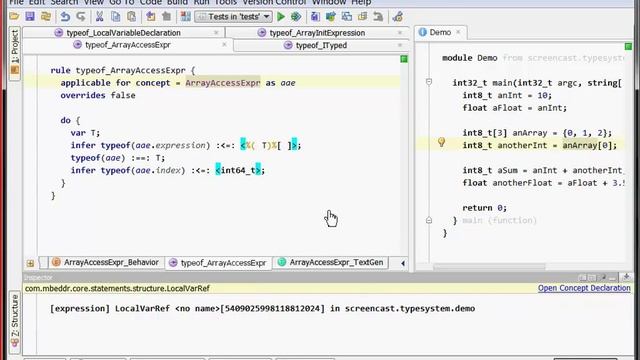Paste with the clipboard toolbar icon

tap(131, 16)
